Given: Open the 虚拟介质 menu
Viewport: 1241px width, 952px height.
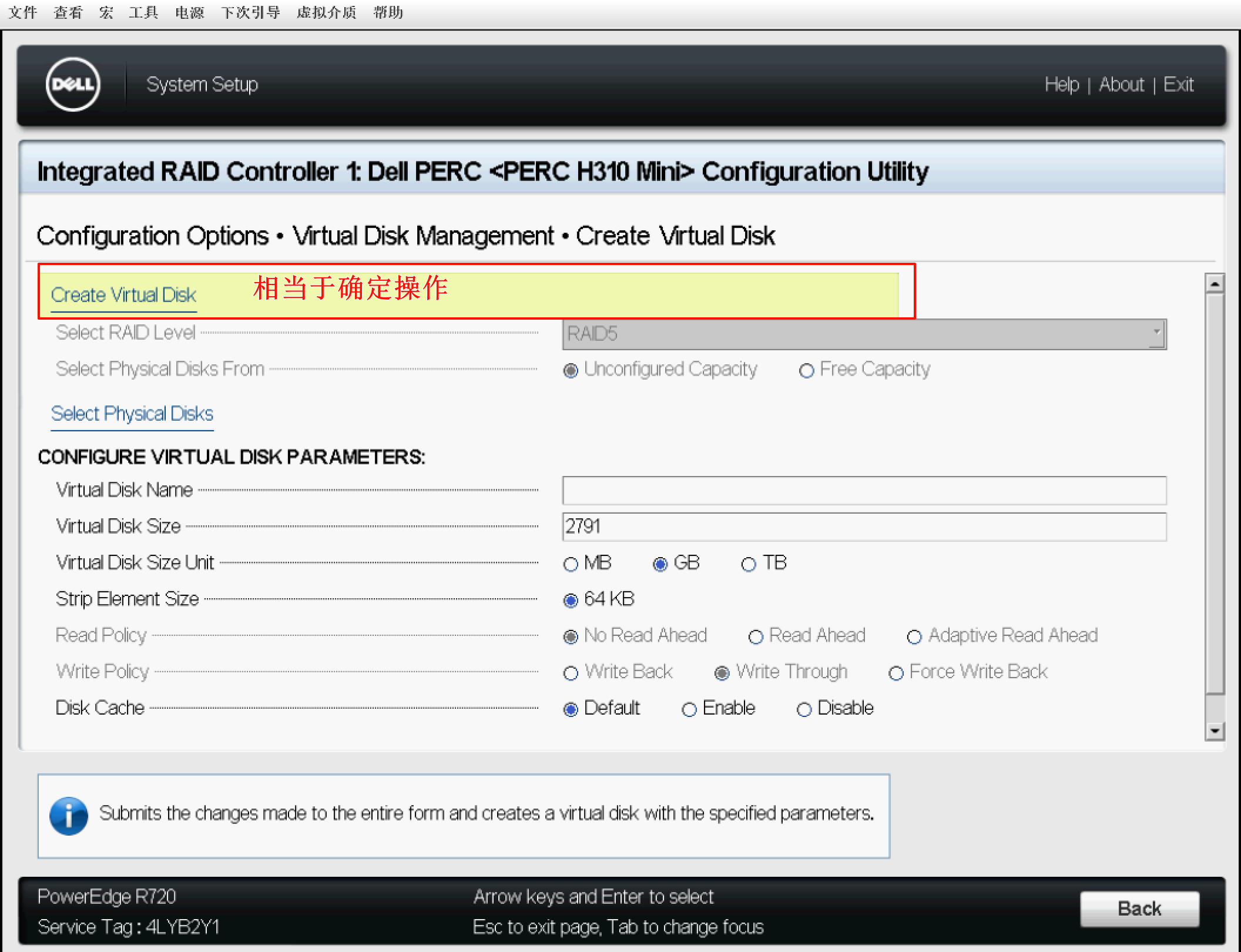Looking at the screenshot, I should click(327, 12).
